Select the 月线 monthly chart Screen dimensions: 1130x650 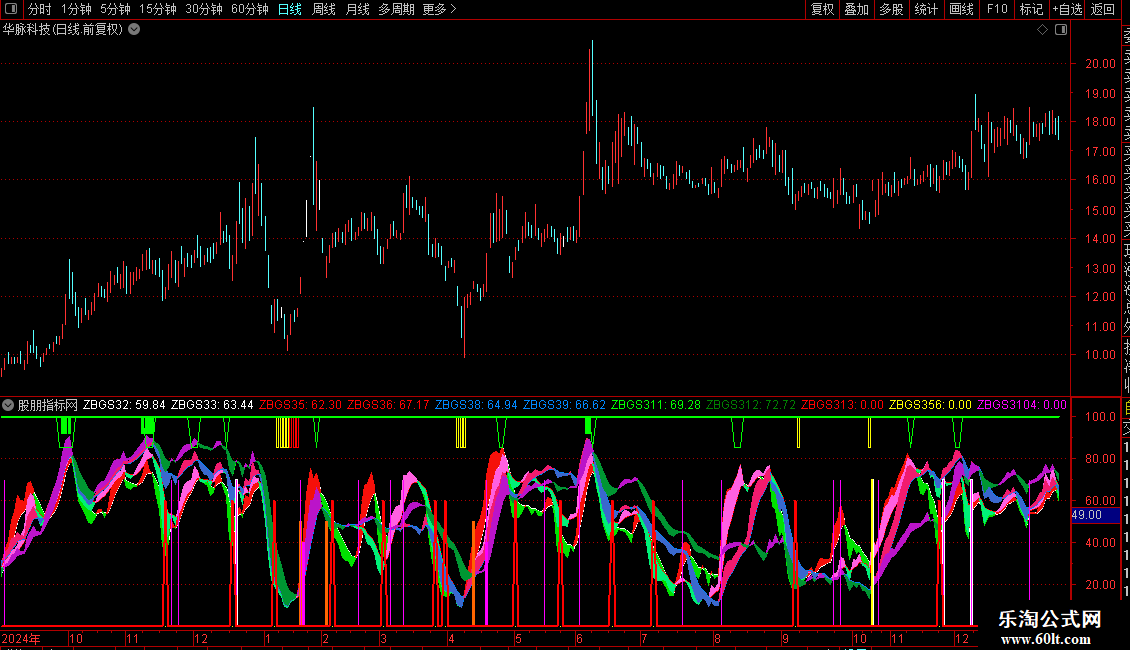[x=357, y=9]
